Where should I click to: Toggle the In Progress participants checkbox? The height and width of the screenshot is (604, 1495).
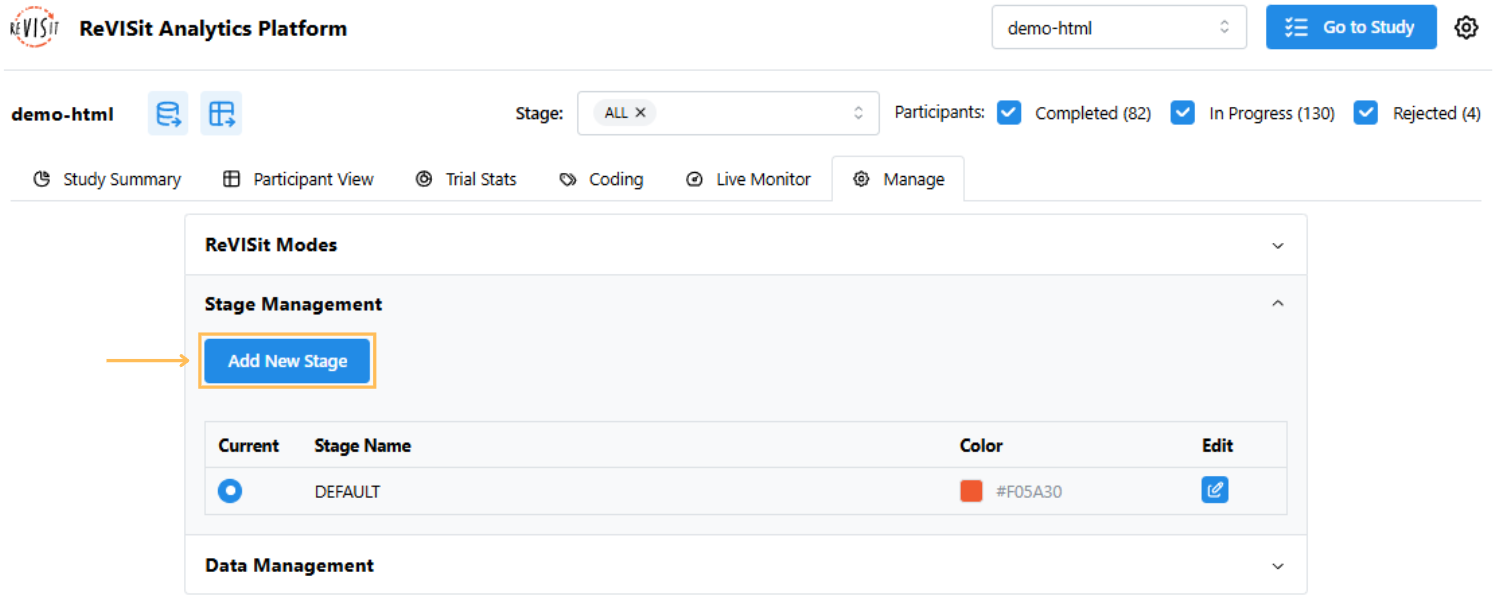point(1183,113)
